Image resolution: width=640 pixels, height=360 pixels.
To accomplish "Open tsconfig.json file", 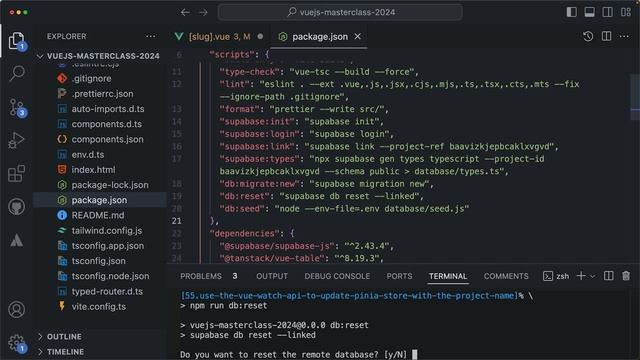I will (x=100, y=261).
